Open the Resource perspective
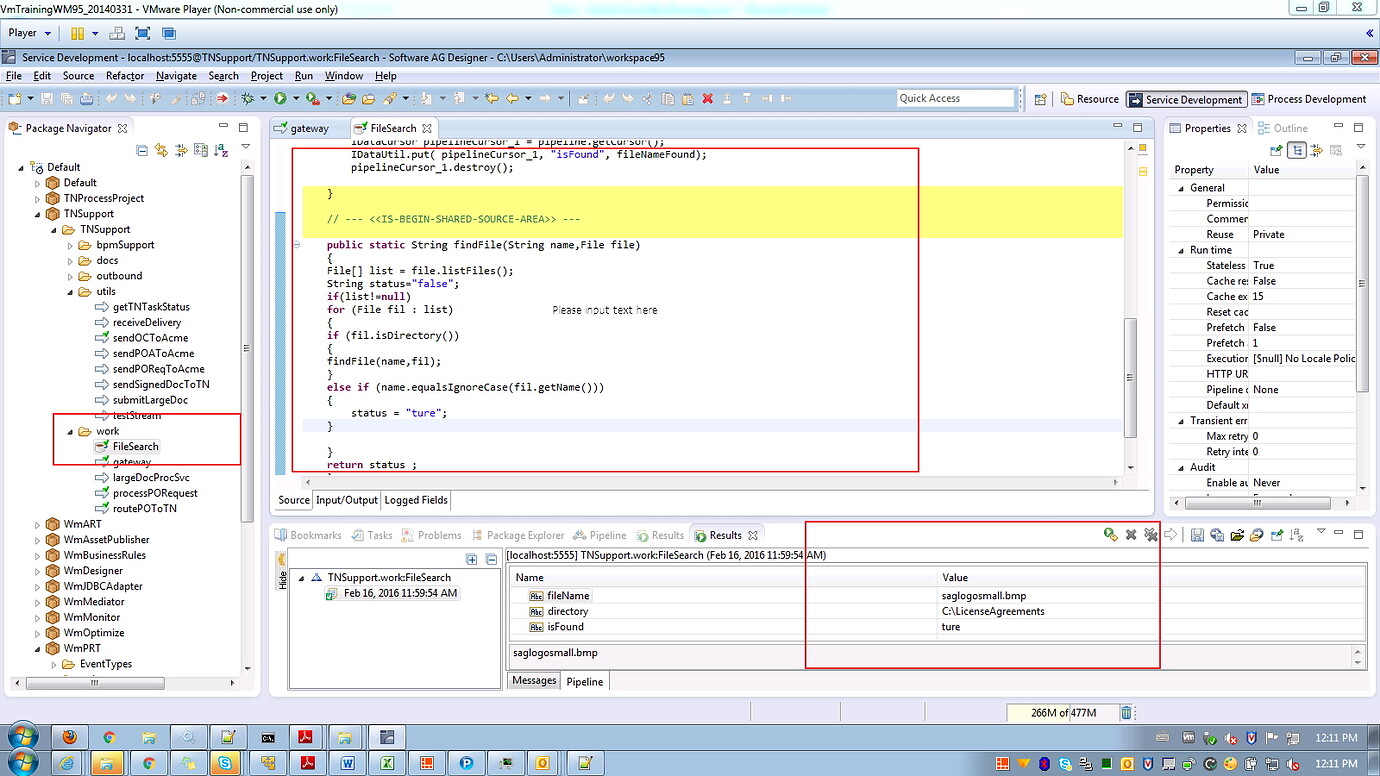 (x=1090, y=99)
